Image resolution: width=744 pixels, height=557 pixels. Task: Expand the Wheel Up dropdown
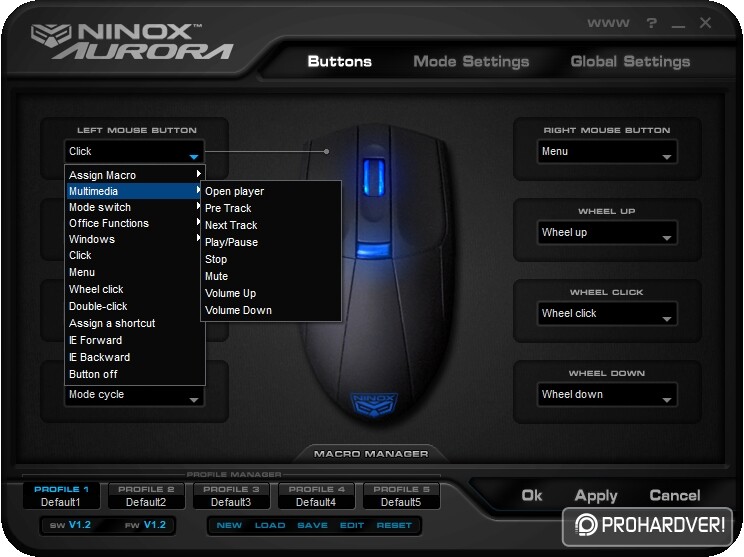[x=607, y=232]
